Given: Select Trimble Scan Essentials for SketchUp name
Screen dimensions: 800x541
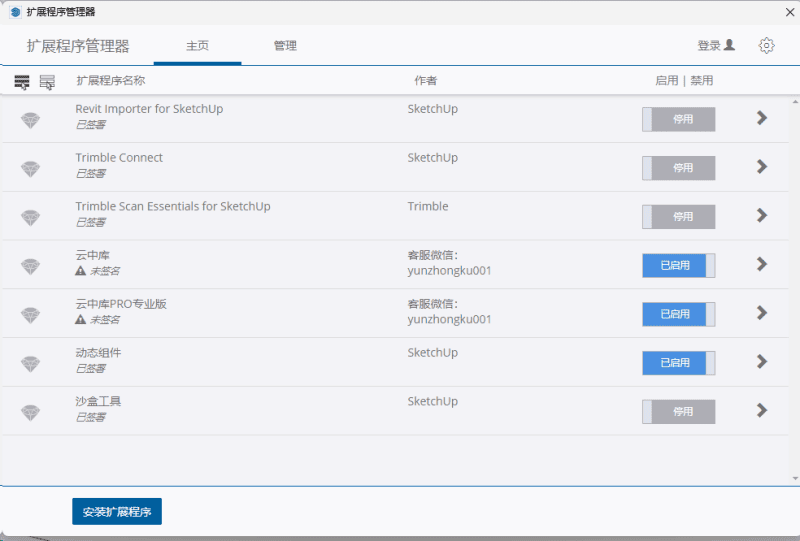Looking at the screenshot, I should tap(173, 206).
